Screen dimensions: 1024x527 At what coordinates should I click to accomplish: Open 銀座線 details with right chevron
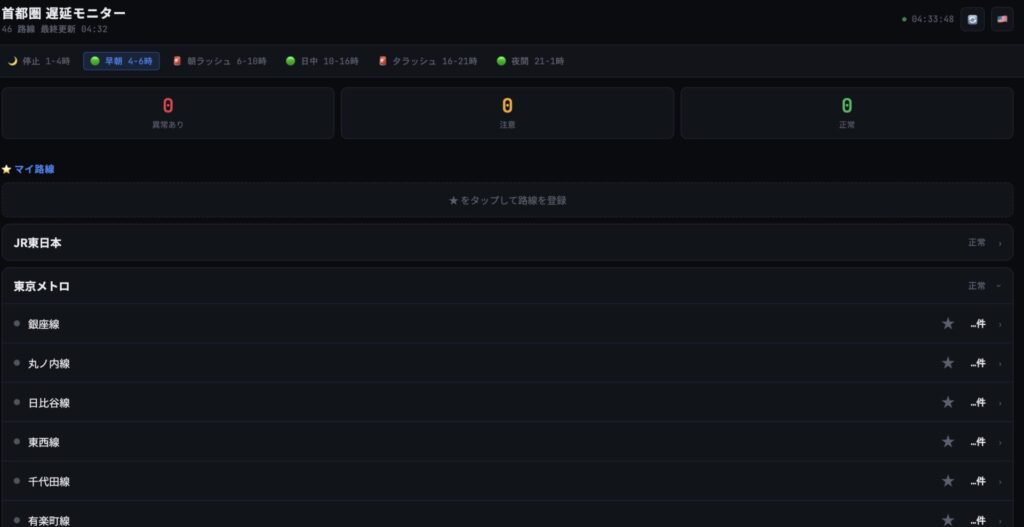(999, 324)
